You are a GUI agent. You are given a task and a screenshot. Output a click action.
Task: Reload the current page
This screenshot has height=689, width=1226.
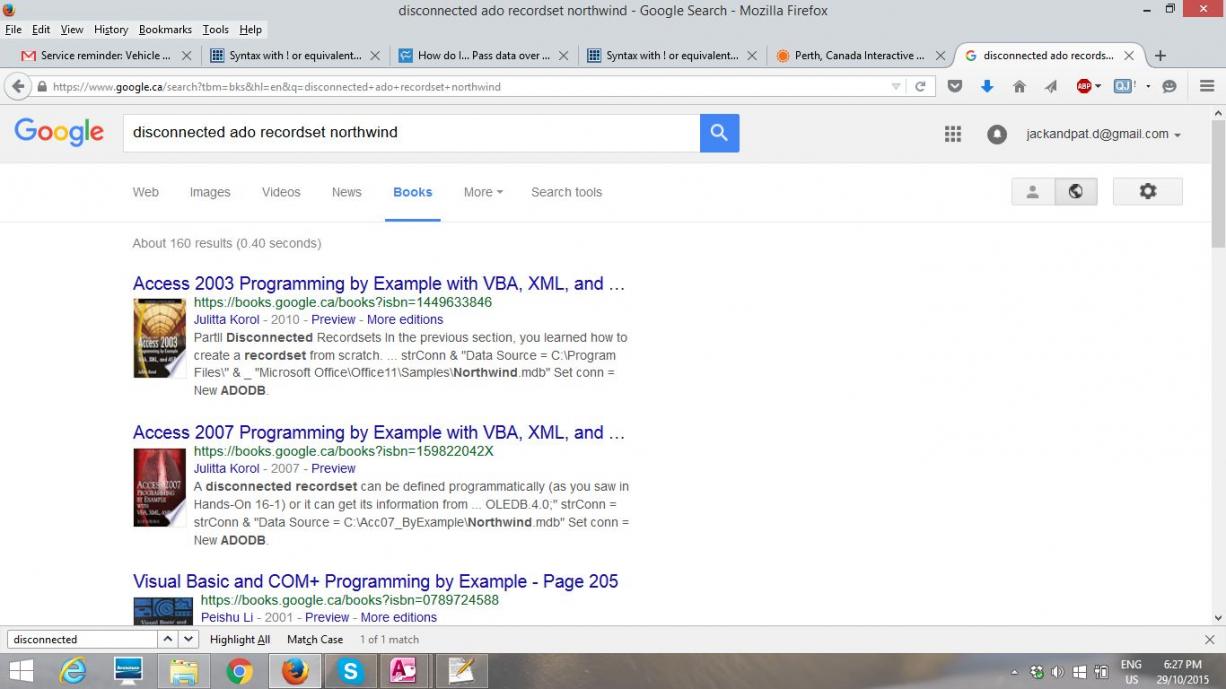(x=920, y=87)
